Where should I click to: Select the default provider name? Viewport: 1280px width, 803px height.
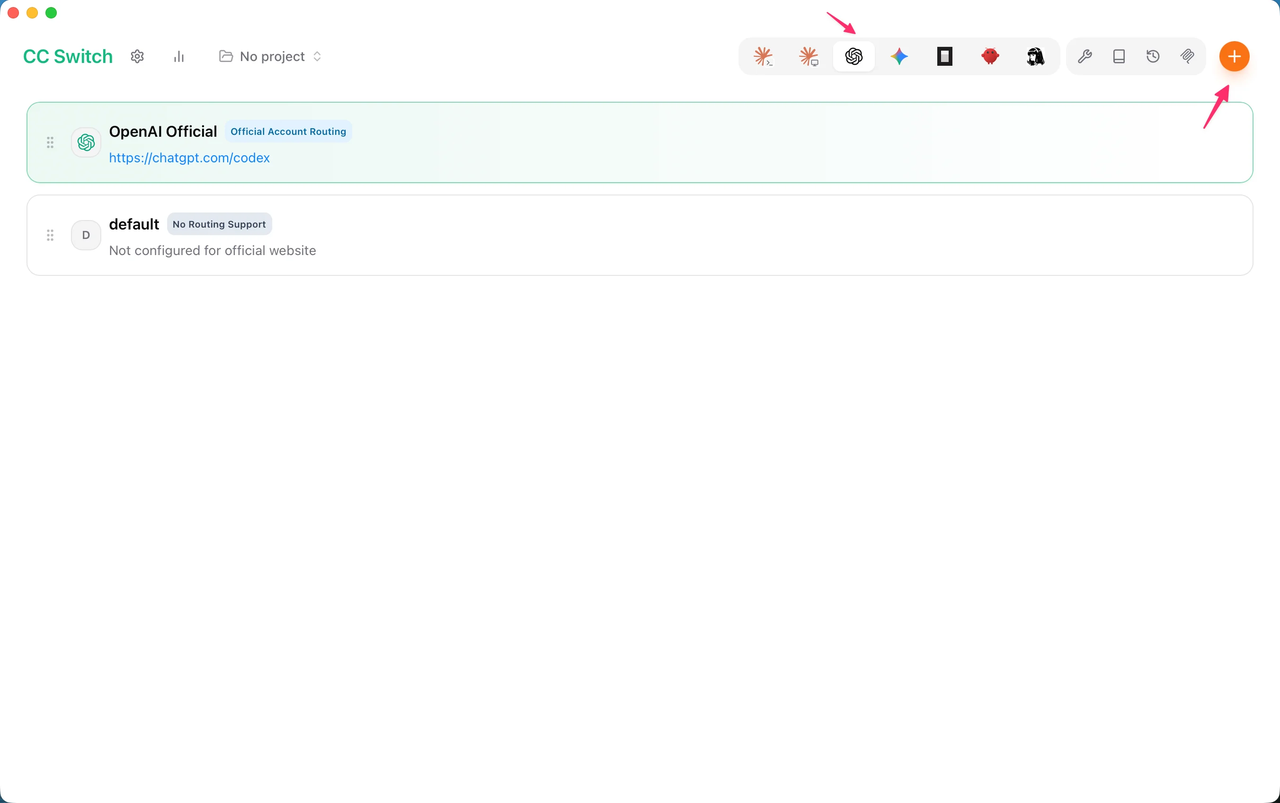tap(134, 224)
